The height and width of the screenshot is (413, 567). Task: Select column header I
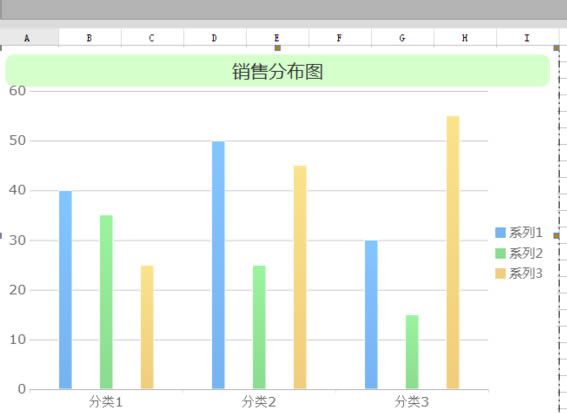[x=528, y=38]
